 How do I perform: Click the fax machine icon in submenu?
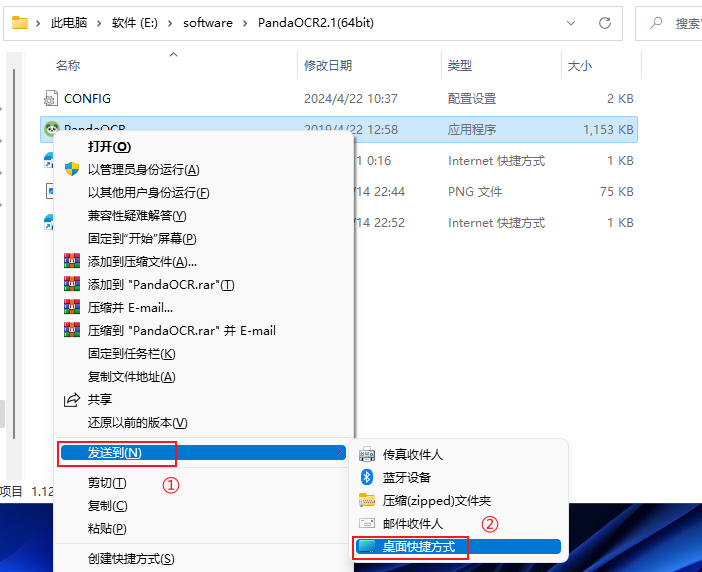pos(367,454)
